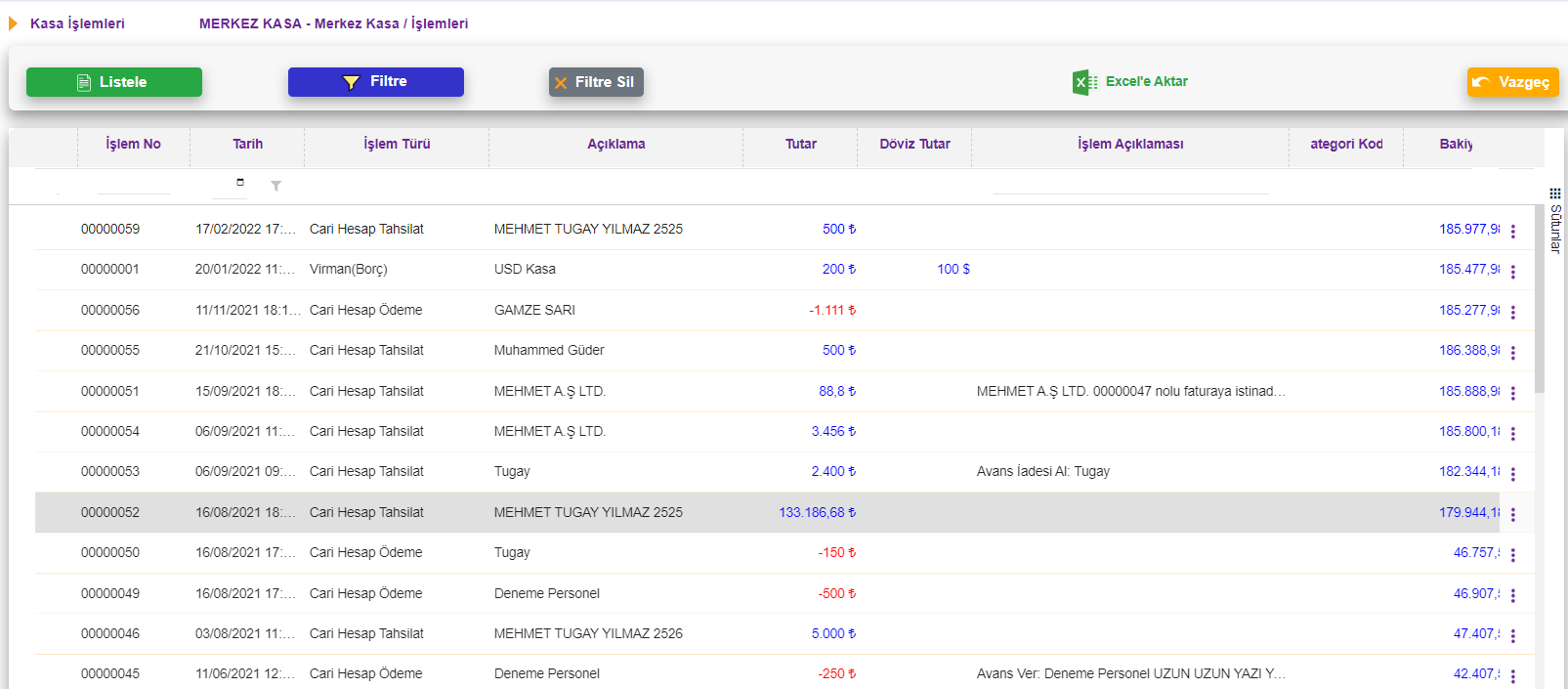Sort by Tutar column header
This screenshot has height=689, width=1568.
(x=801, y=144)
